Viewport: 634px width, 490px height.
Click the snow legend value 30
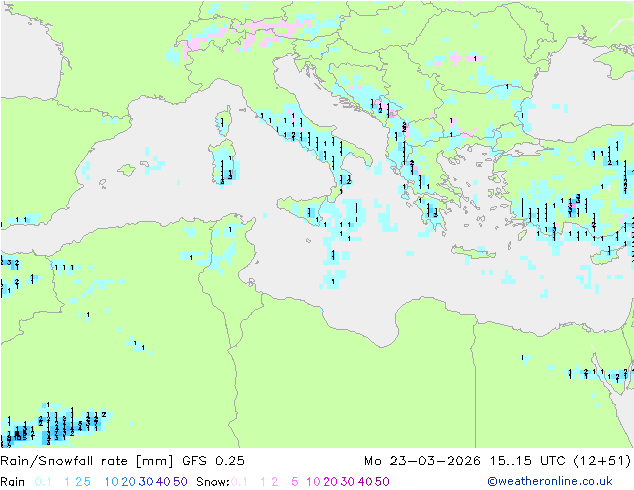click(x=348, y=482)
